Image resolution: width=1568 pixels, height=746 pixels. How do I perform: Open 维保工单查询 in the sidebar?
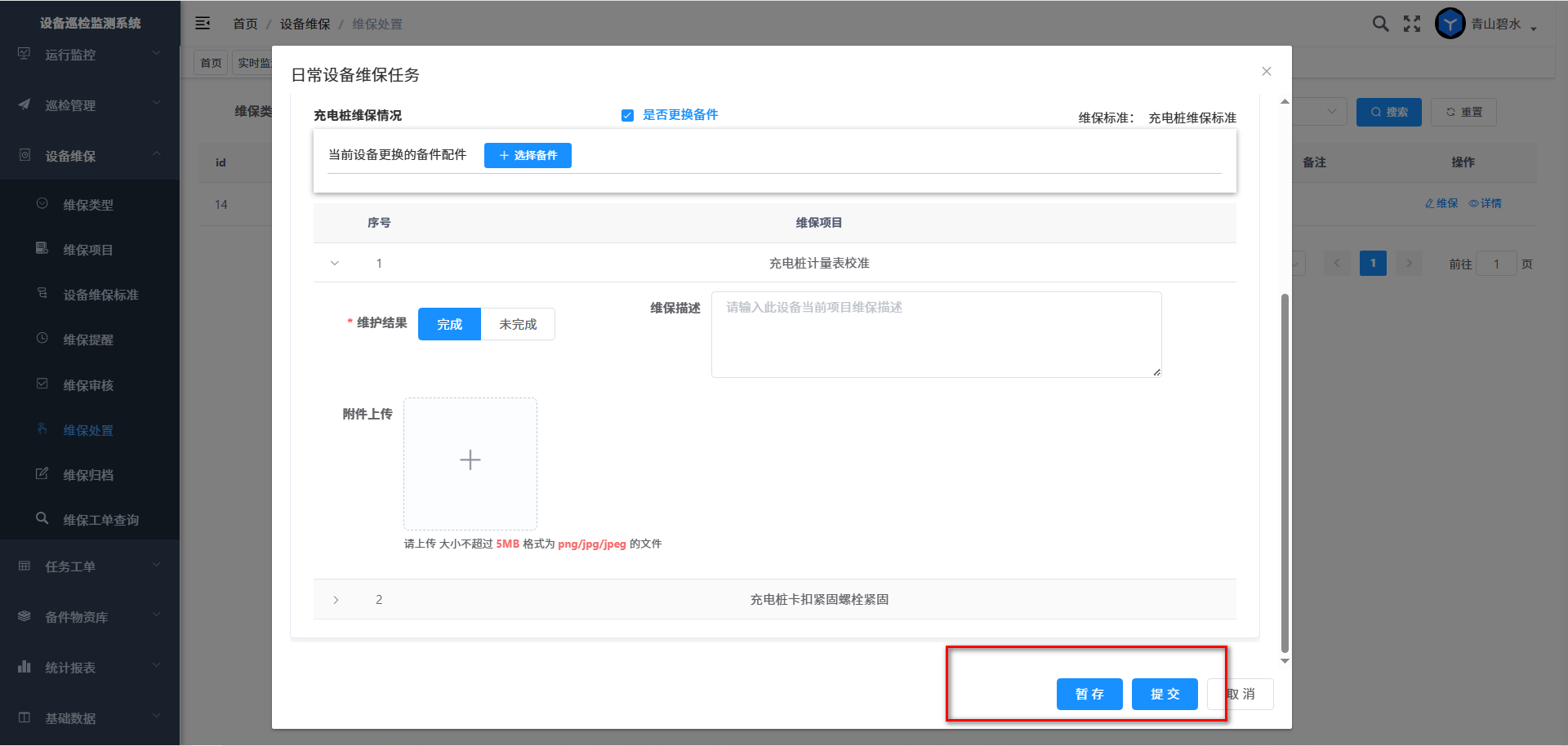tap(100, 520)
